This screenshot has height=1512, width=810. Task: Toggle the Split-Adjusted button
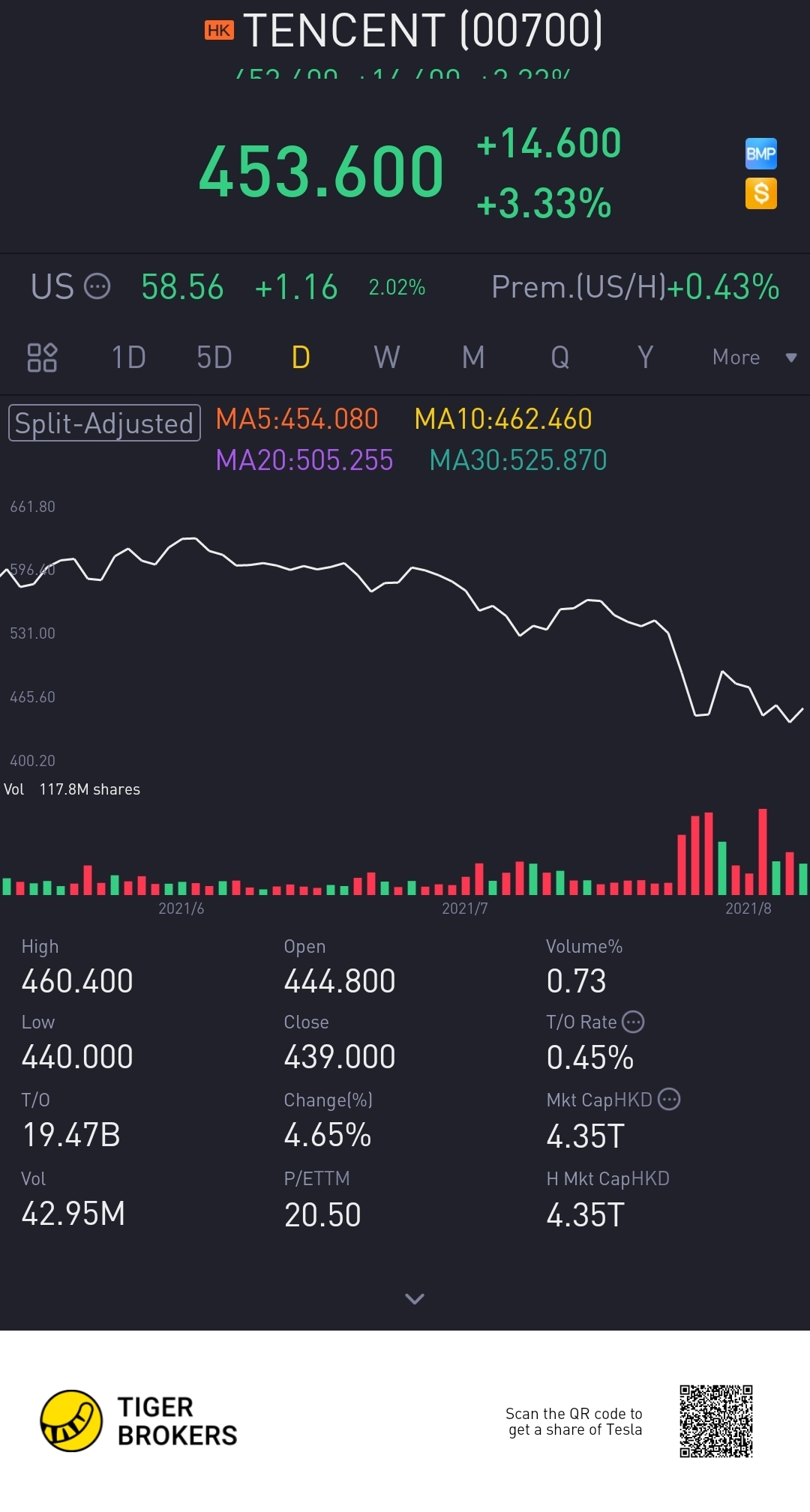[104, 423]
